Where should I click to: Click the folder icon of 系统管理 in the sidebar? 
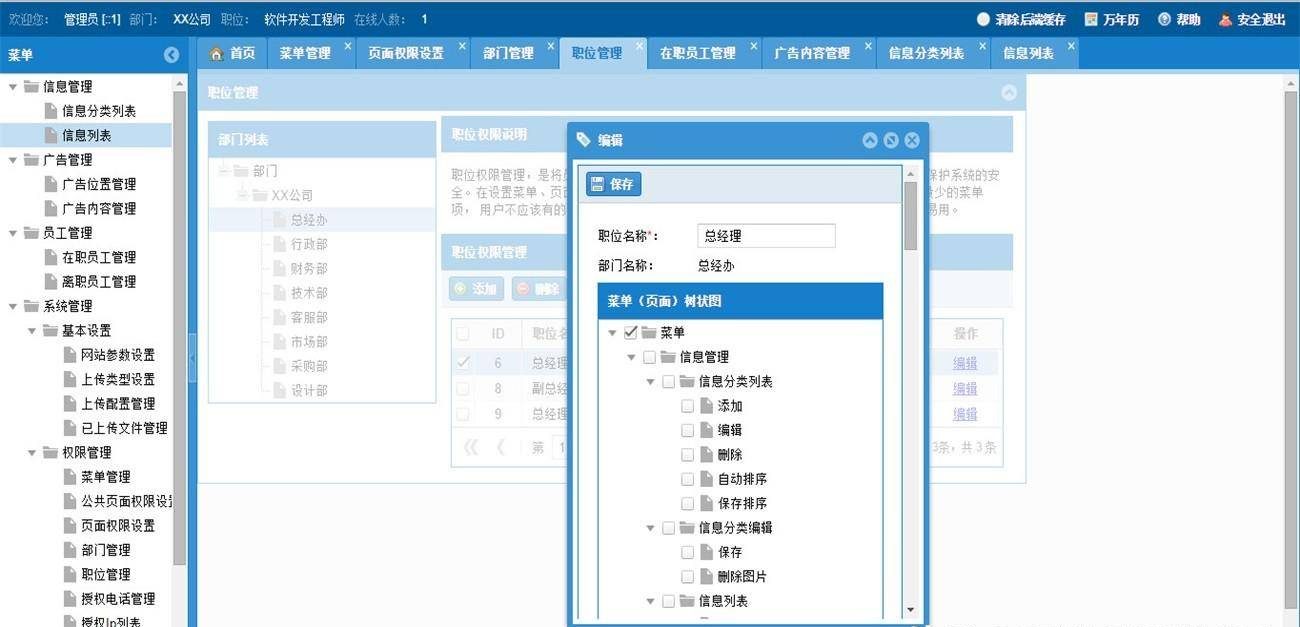click(31, 306)
